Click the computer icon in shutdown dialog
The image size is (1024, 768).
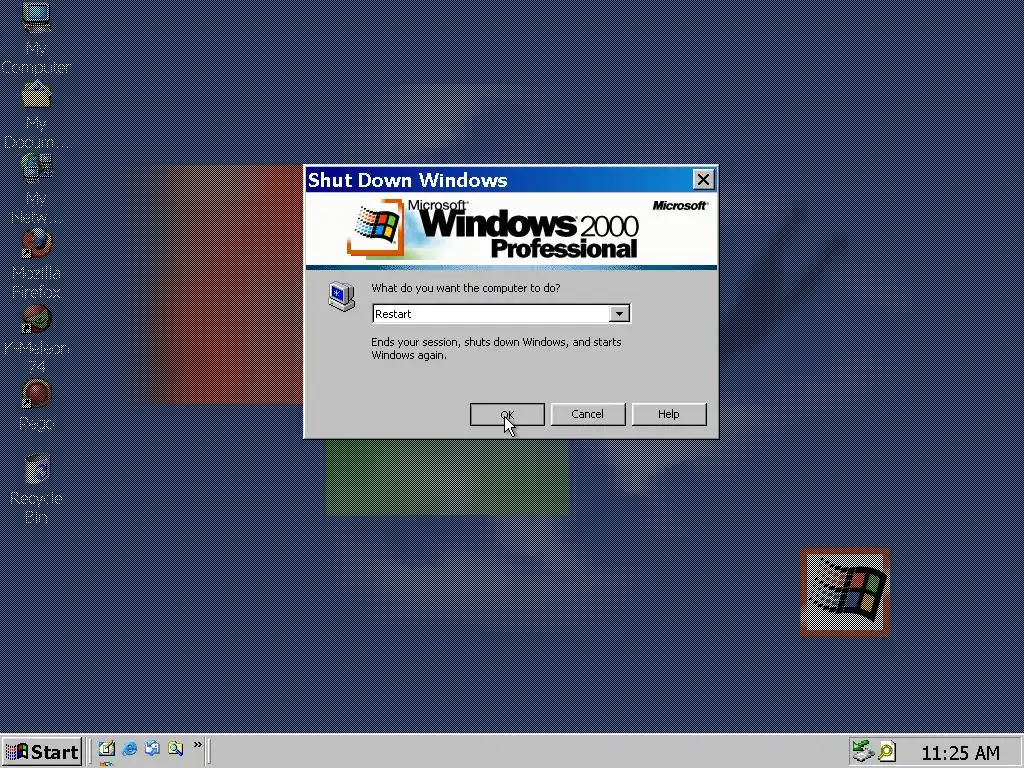click(x=342, y=297)
